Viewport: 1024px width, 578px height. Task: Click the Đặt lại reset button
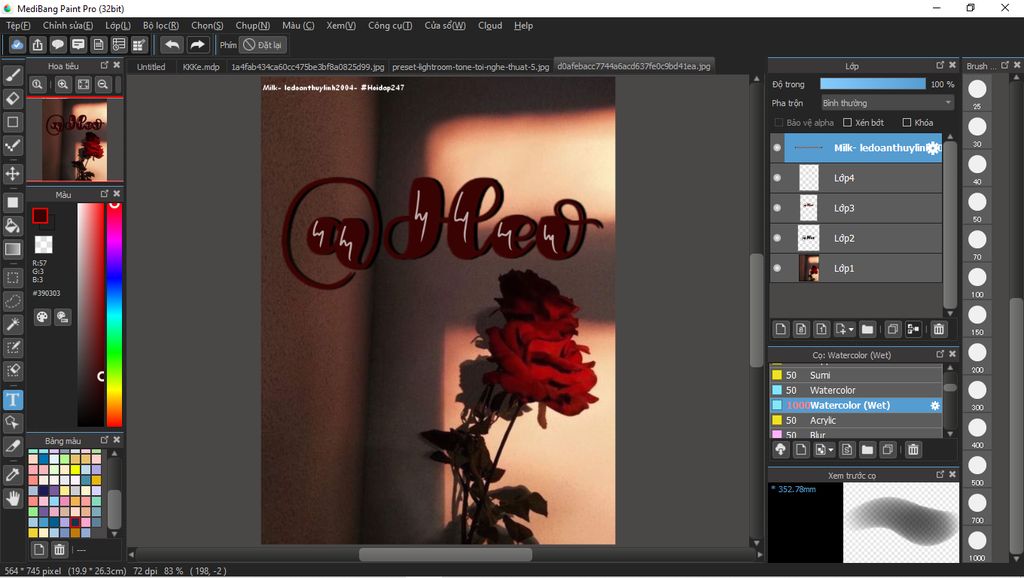(x=264, y=45)
